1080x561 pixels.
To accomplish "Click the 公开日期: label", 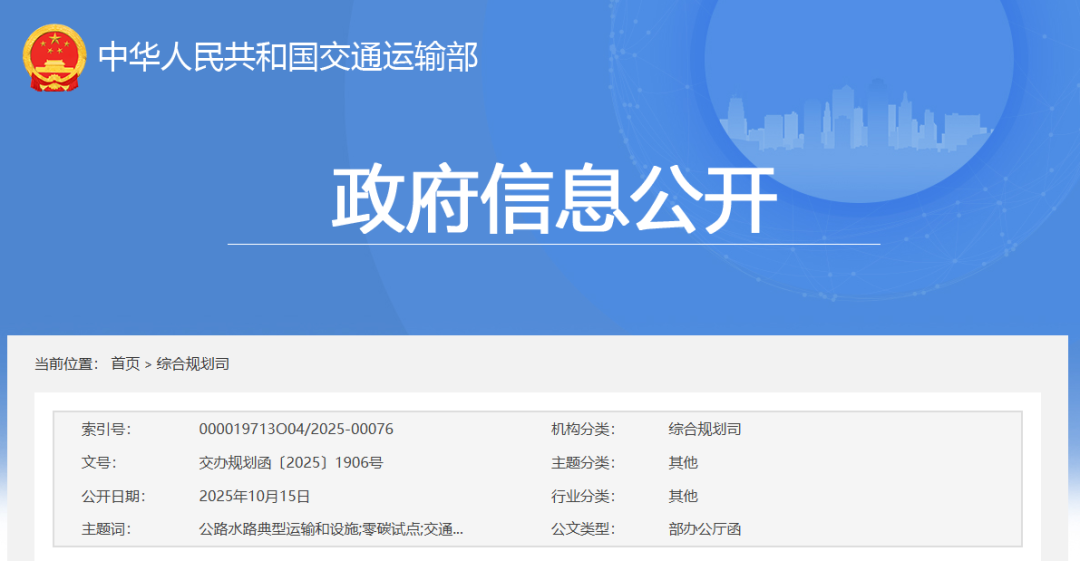I will (x=114, y=496).
